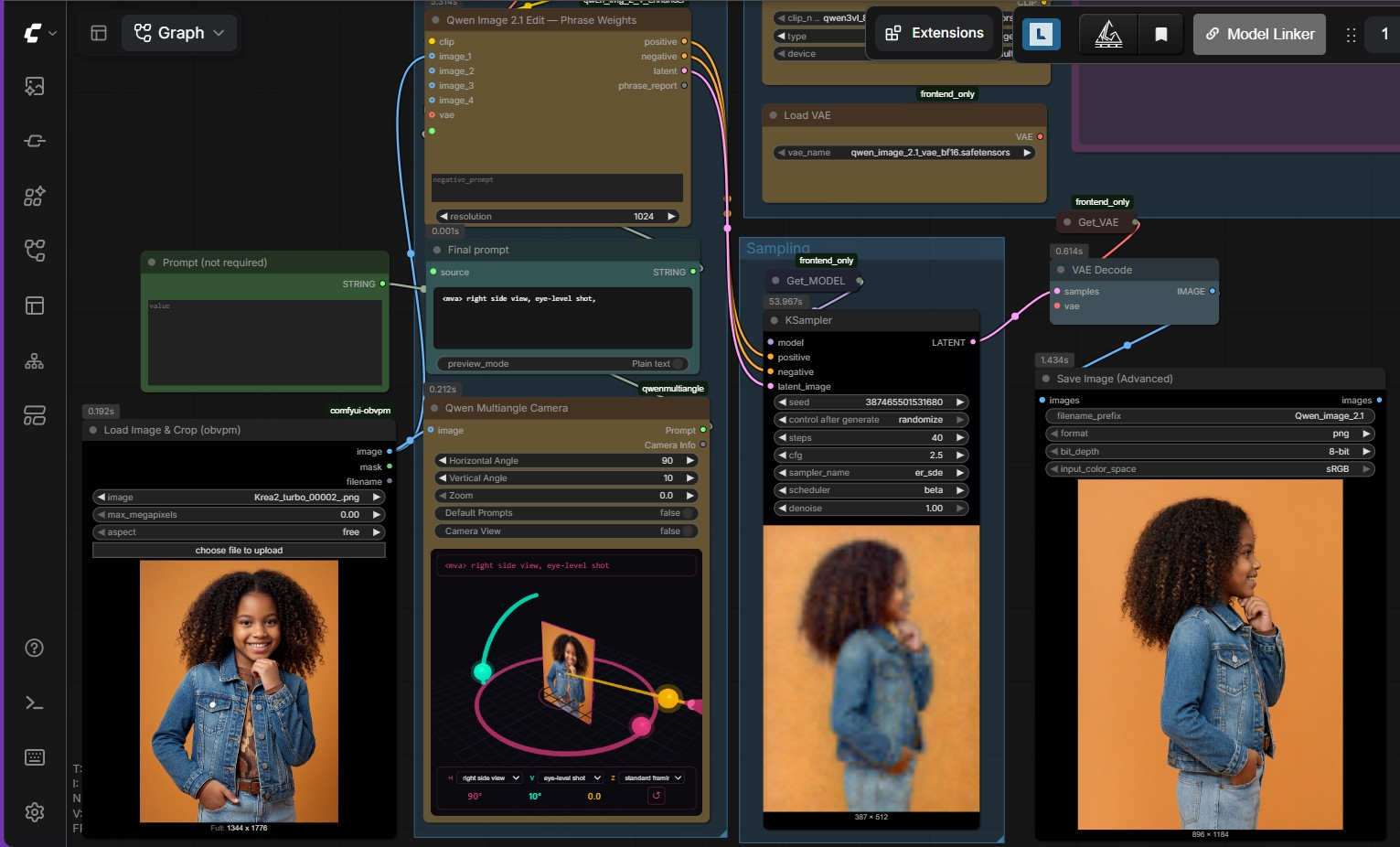Open the help center question-mark icon
The width and height of the screenshot is (1400, 847).
(x=35, y=648)
